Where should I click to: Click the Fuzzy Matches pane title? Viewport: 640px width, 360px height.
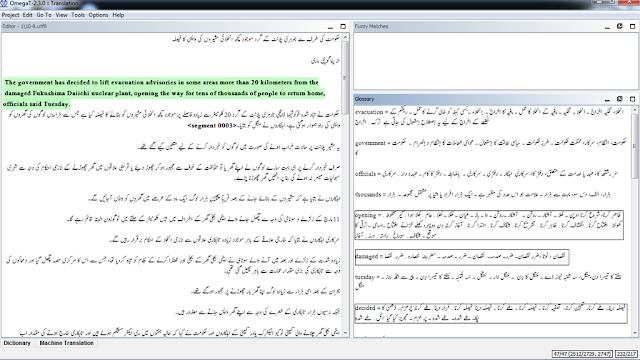click(371, 26)
